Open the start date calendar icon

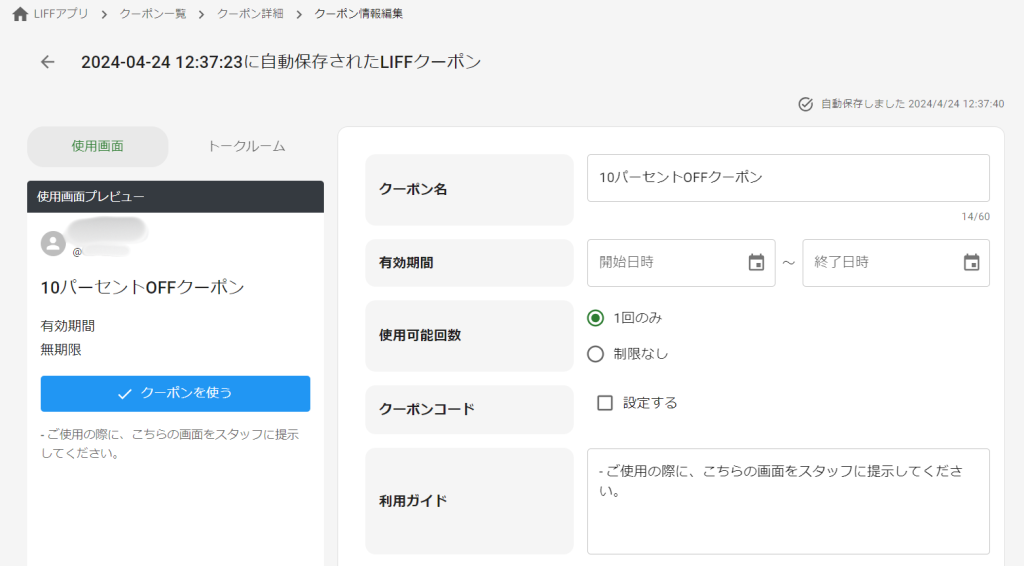pos(756,262)
